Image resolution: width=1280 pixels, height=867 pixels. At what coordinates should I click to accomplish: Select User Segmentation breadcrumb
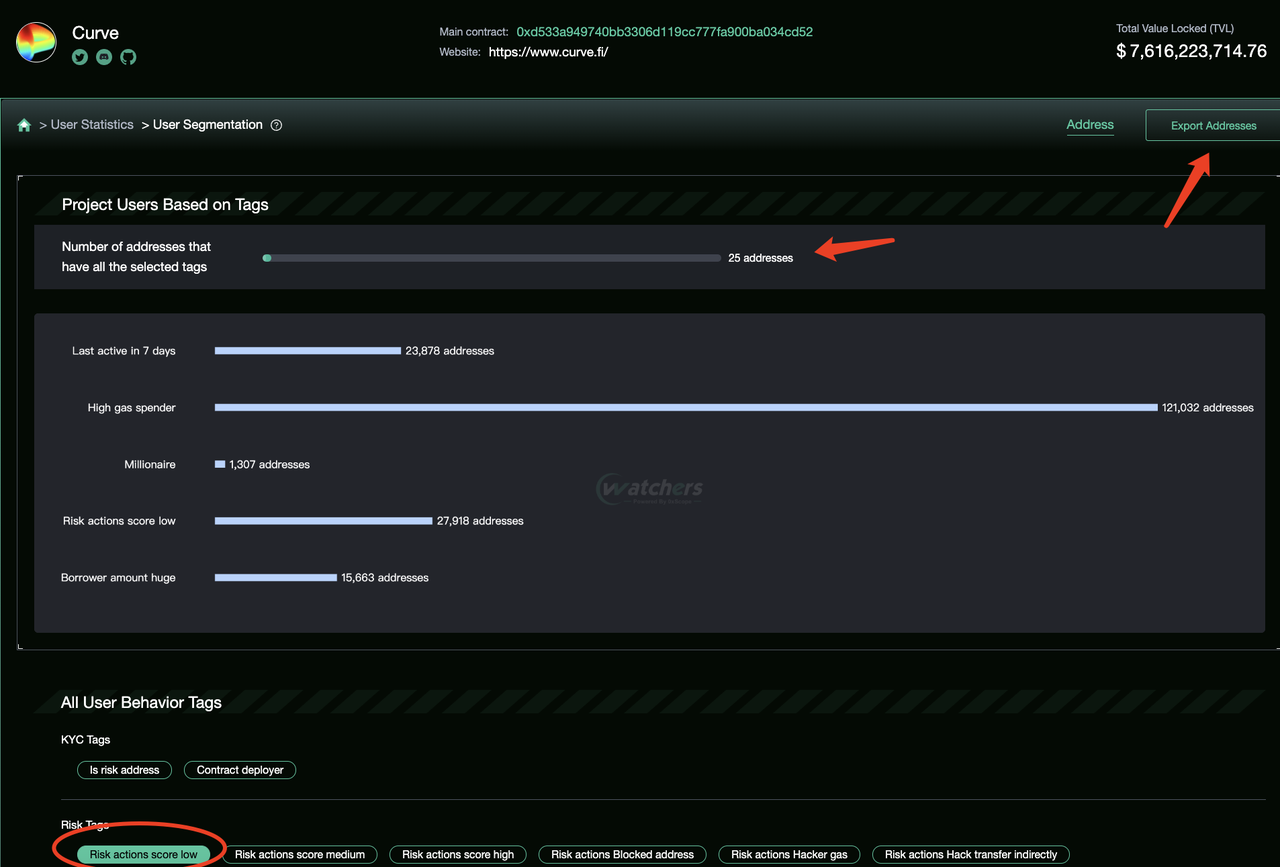[x=208, y=125]
